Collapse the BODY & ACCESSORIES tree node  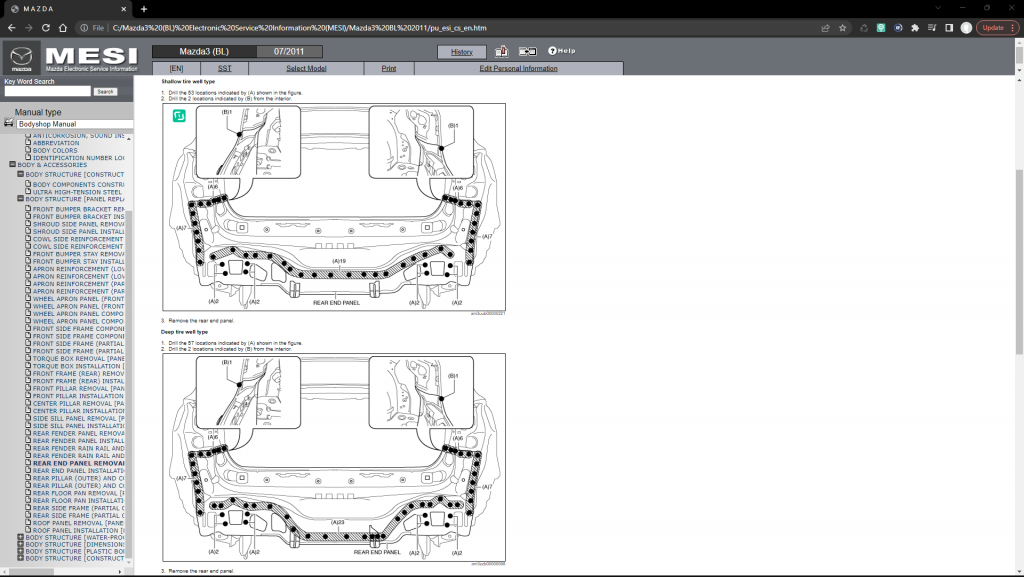[12, 165]
